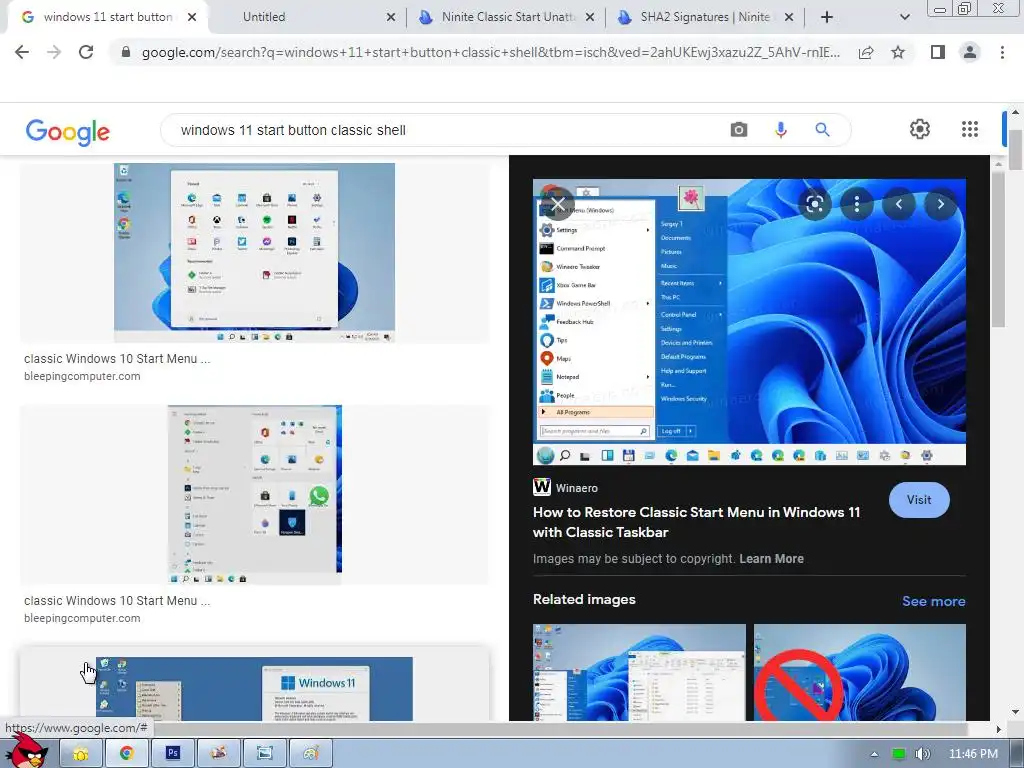Open the large Winaero preview image
The image size is (1024, 768).
[749, 322]
